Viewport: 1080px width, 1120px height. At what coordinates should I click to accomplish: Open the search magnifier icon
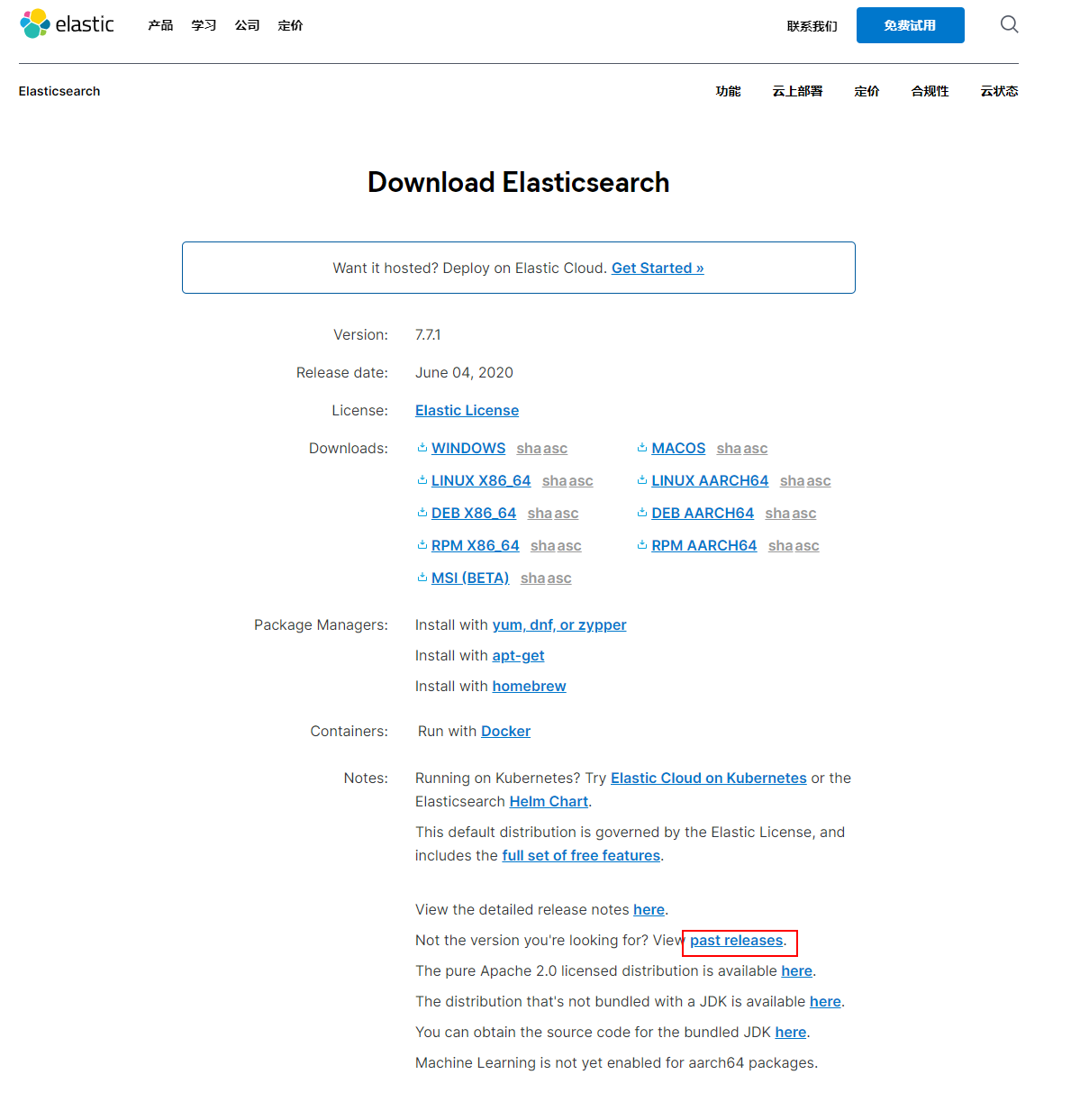1009,24
